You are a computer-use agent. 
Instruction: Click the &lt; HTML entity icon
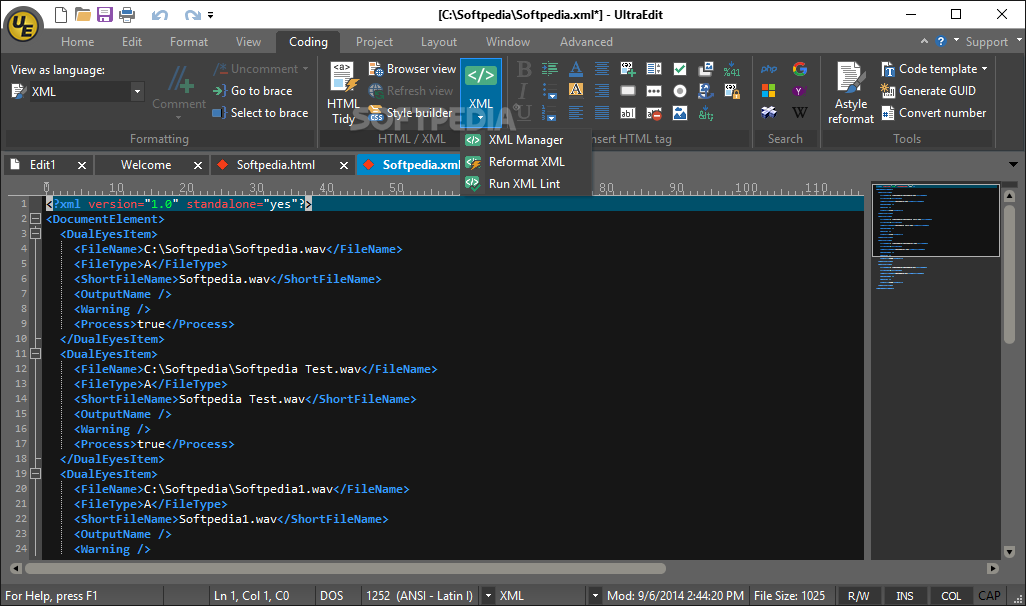705,114
